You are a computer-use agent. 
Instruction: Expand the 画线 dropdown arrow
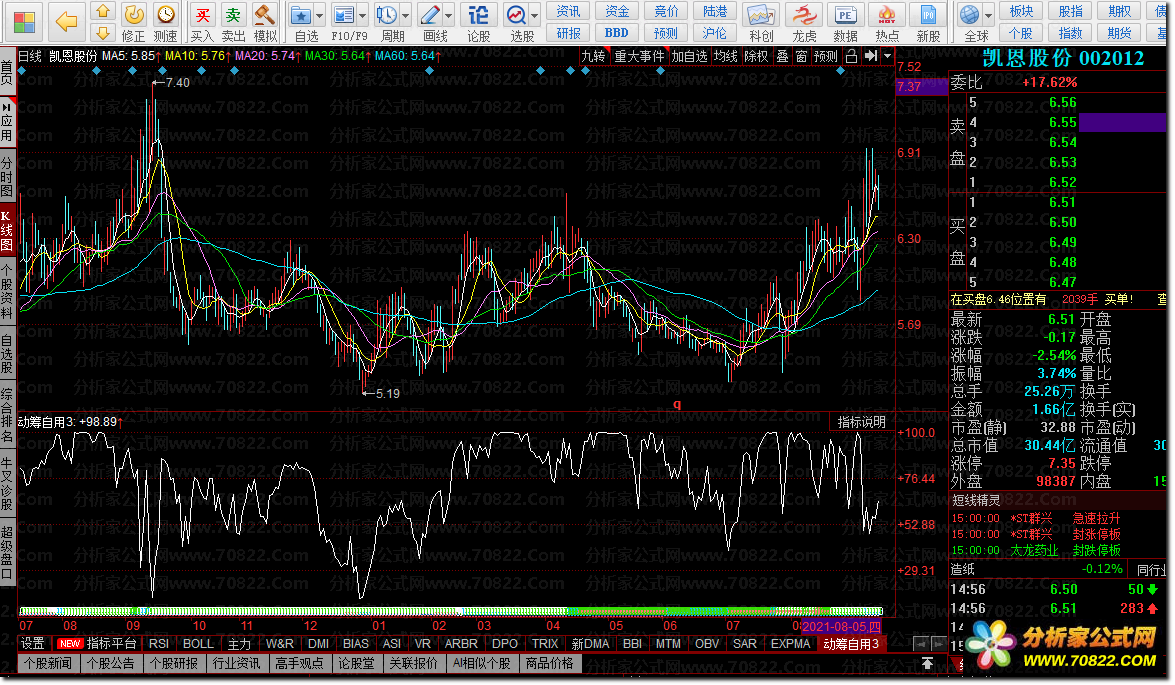449,16
